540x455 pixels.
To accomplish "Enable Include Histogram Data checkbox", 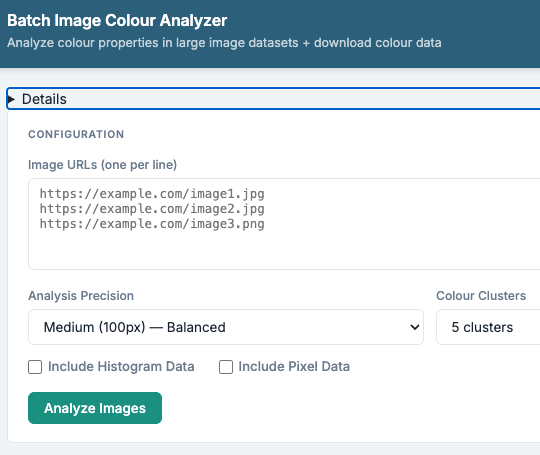I will 35,367.
